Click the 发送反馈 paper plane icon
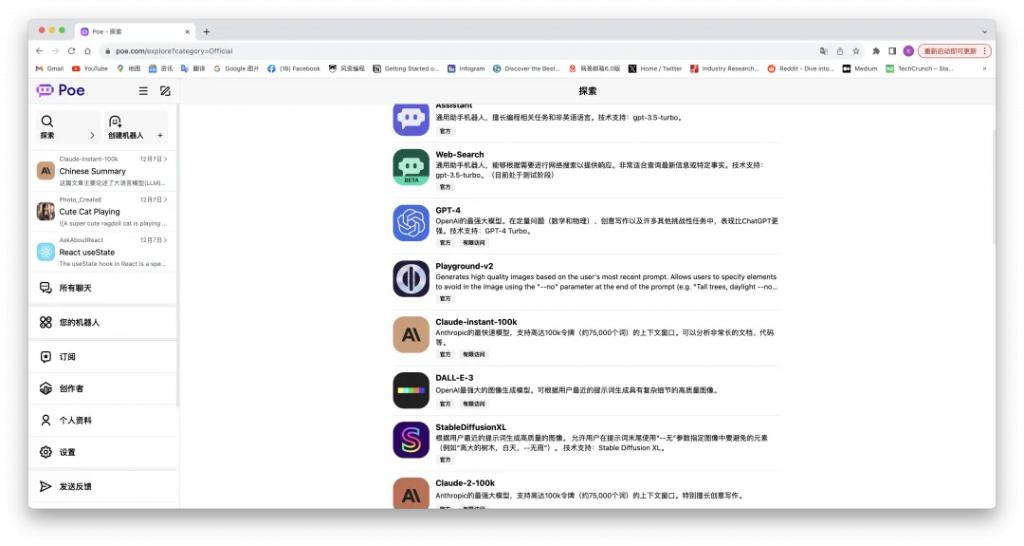The height and width of the screenshot is (546, 1024). [46, 487]
